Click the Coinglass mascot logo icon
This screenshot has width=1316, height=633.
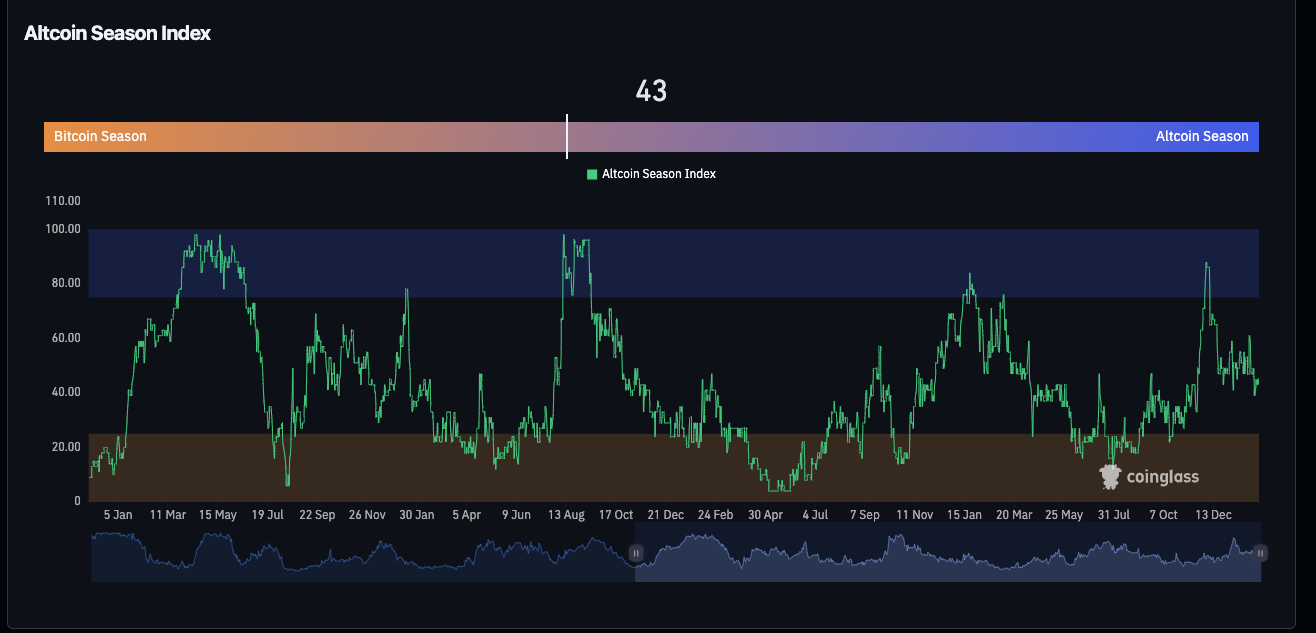point(1110,476)
